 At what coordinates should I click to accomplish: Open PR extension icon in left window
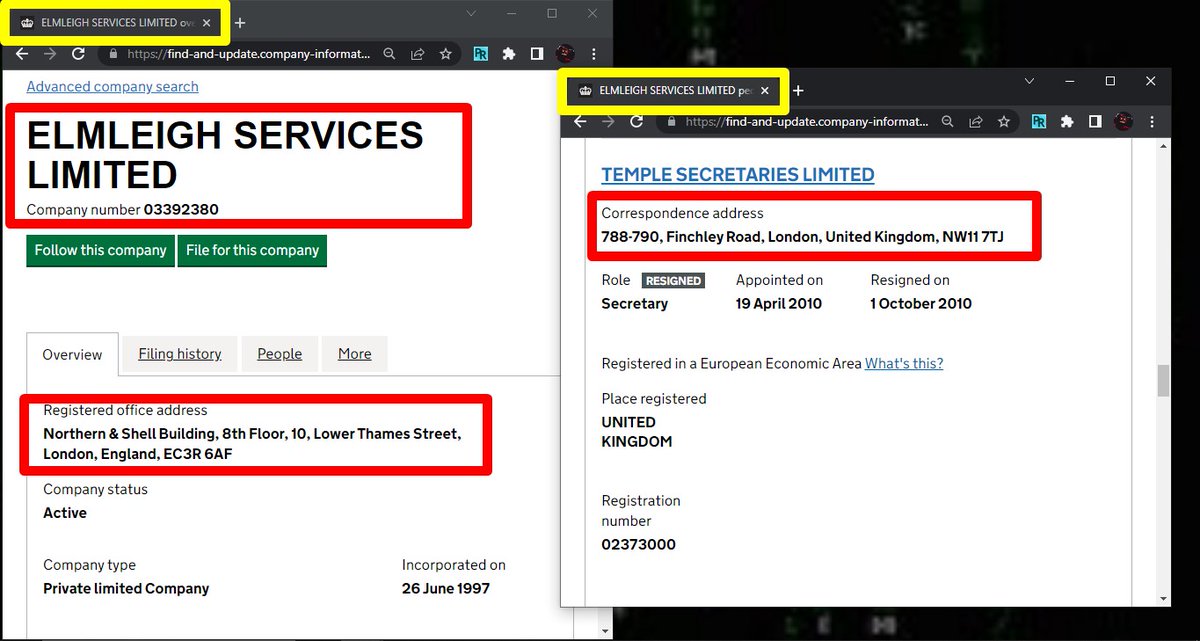click(481, 54)
